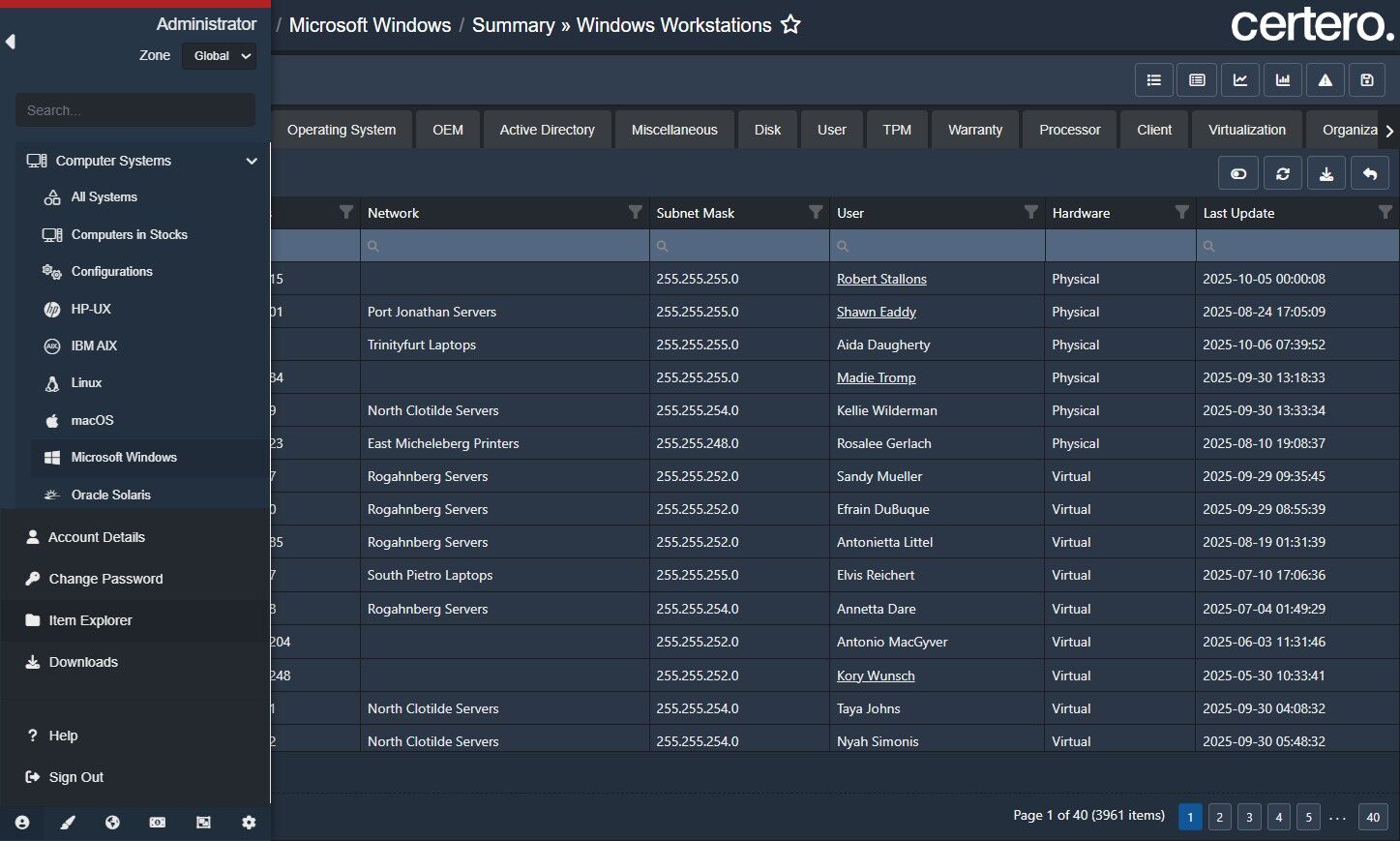Click the save floppy disk icon
The width and height of the screenshot is (1400, 841).
point(1366,80)
